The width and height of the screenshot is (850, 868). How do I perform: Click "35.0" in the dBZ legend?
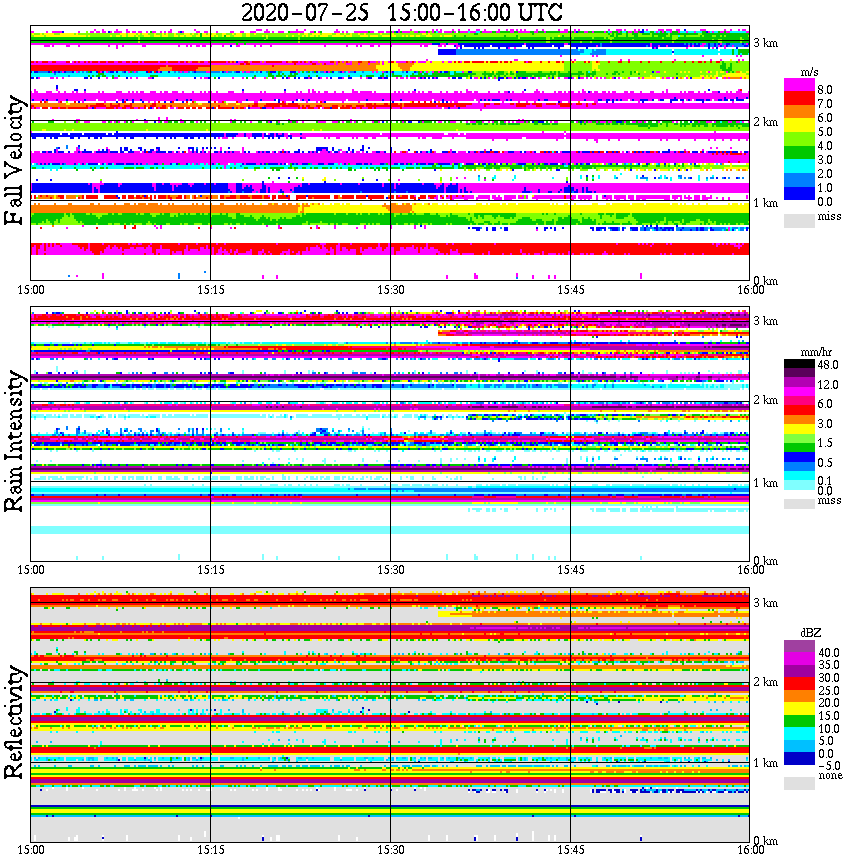pos(828,665)
